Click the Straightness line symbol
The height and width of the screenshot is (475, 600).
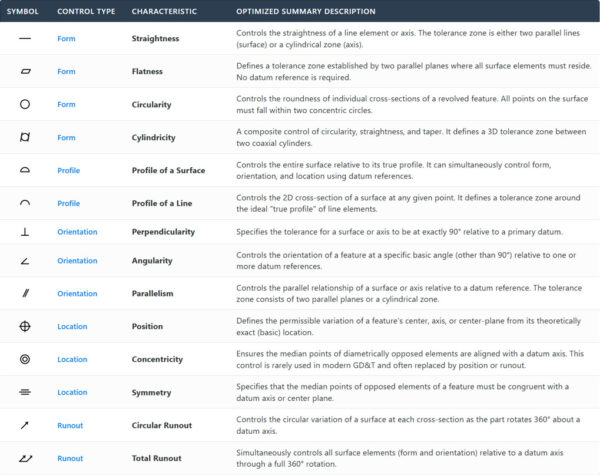(25, 38)
